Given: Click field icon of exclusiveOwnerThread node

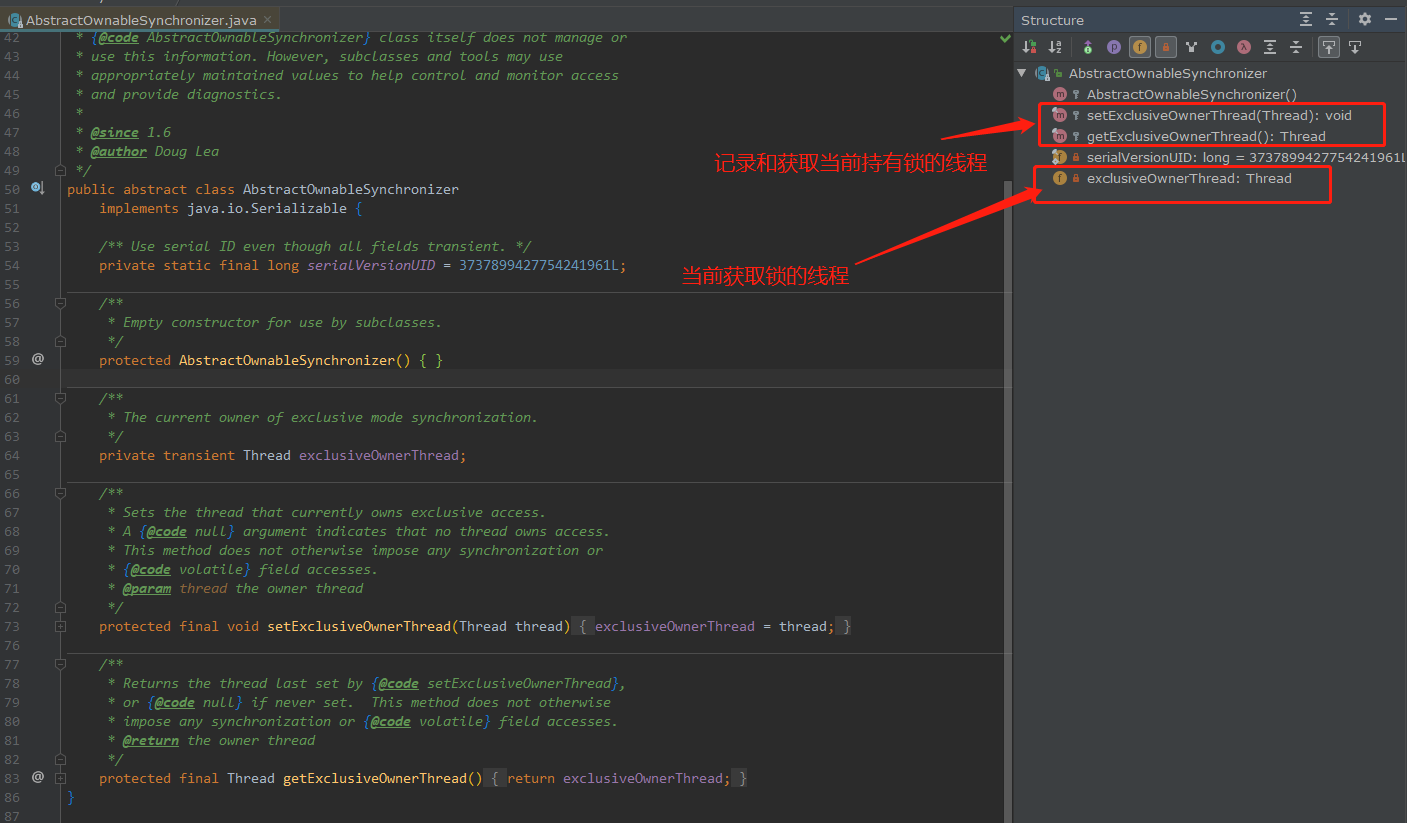Looking at the screenshot, I should [1060, 178].
